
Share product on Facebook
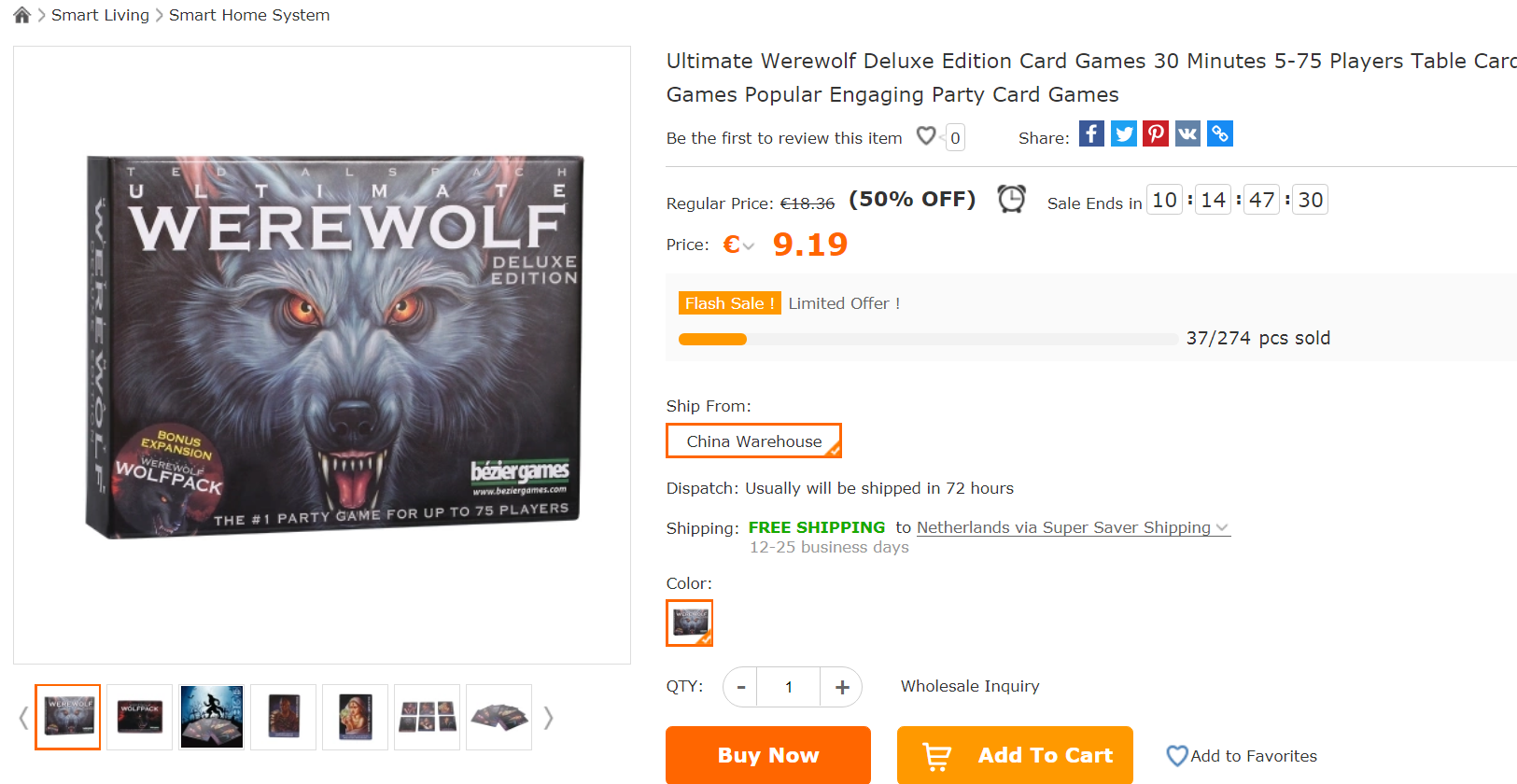point(1091,134)
